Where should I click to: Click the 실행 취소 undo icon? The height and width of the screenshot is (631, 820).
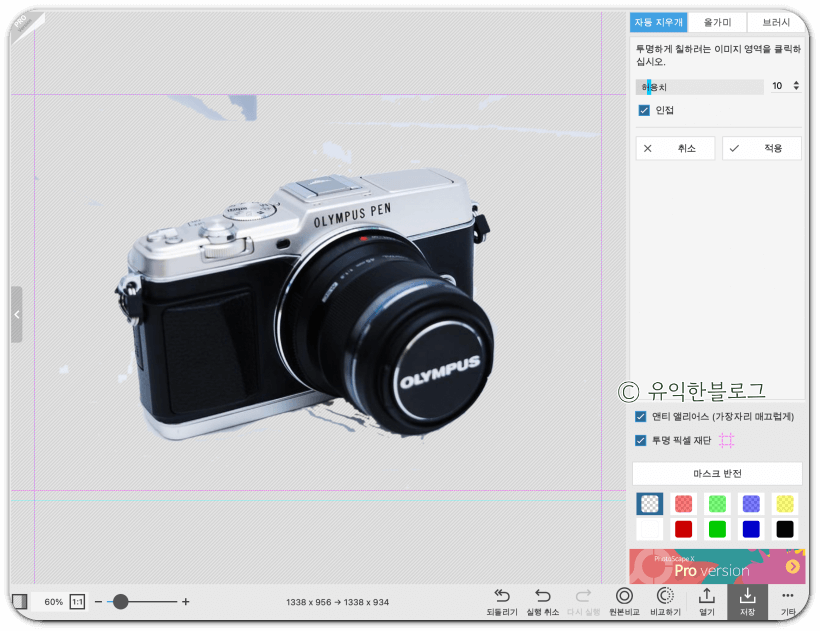tap(543, 602)
